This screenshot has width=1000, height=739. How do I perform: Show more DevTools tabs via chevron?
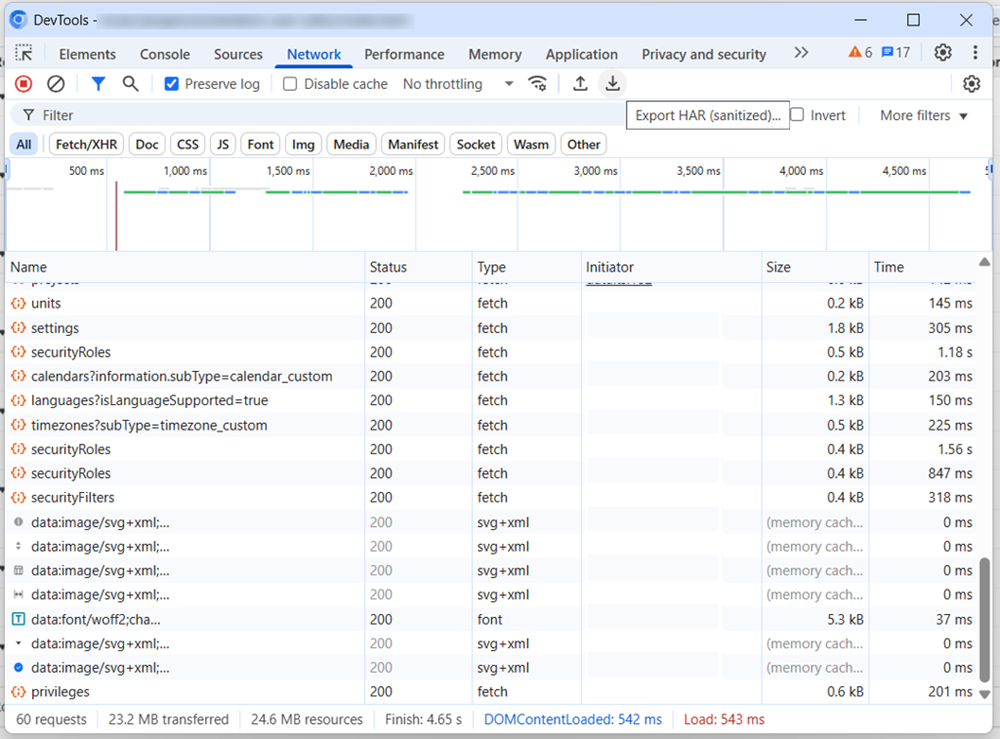coord(800,53)
